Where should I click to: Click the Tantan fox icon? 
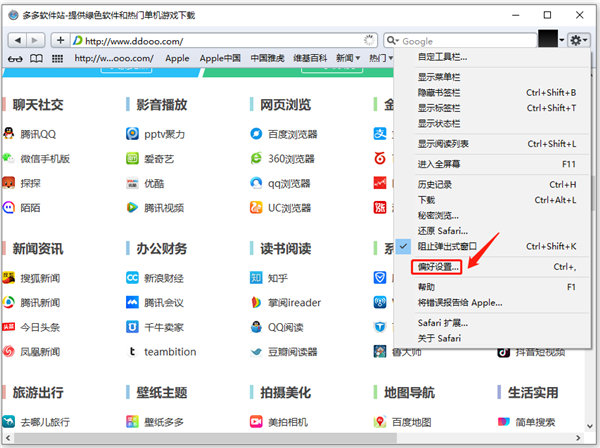click(x=9, y=183)
